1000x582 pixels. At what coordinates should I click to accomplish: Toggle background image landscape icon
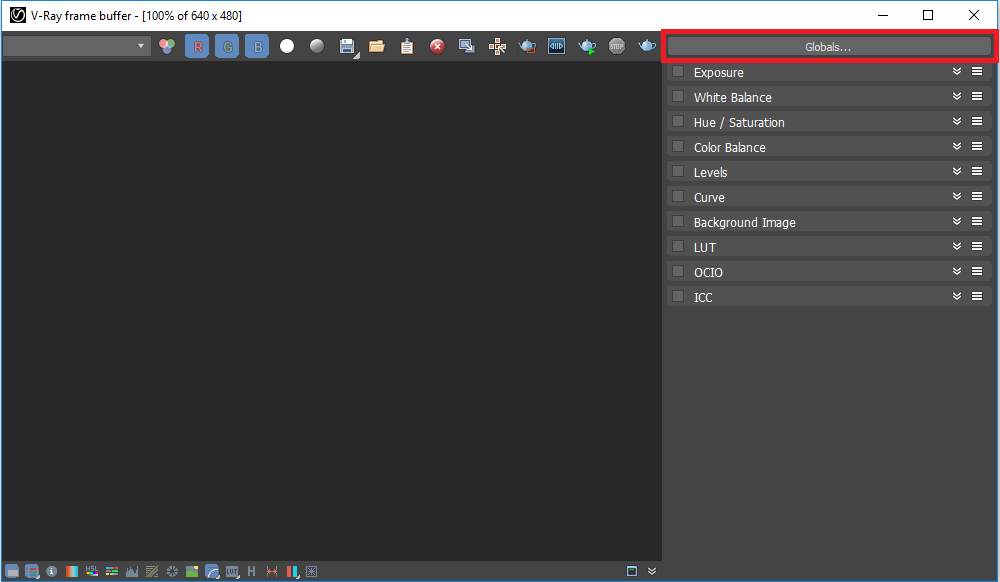click(192, 571)
